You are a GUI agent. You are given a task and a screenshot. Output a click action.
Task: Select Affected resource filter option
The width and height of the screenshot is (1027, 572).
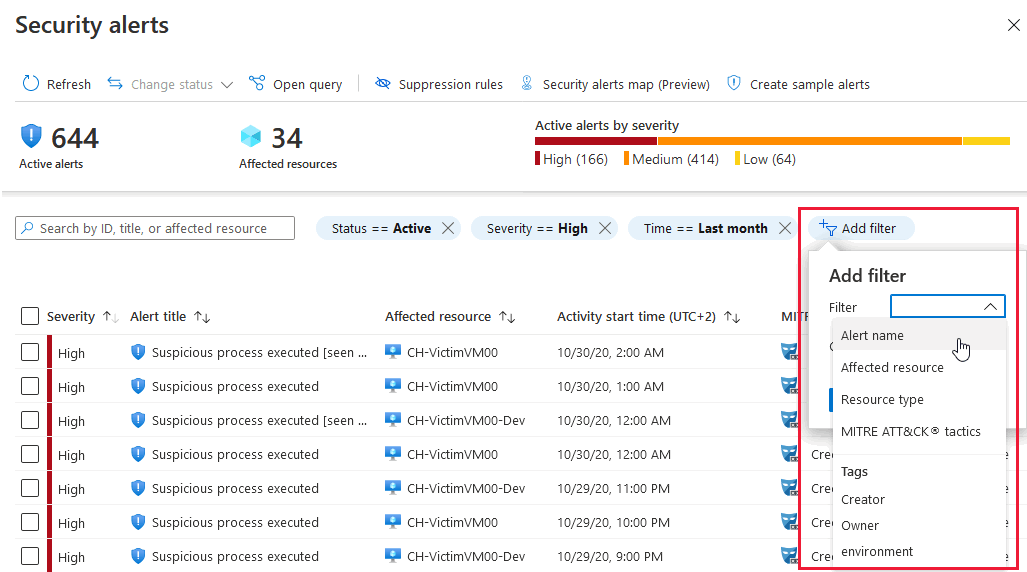click(x=918, y=368)
